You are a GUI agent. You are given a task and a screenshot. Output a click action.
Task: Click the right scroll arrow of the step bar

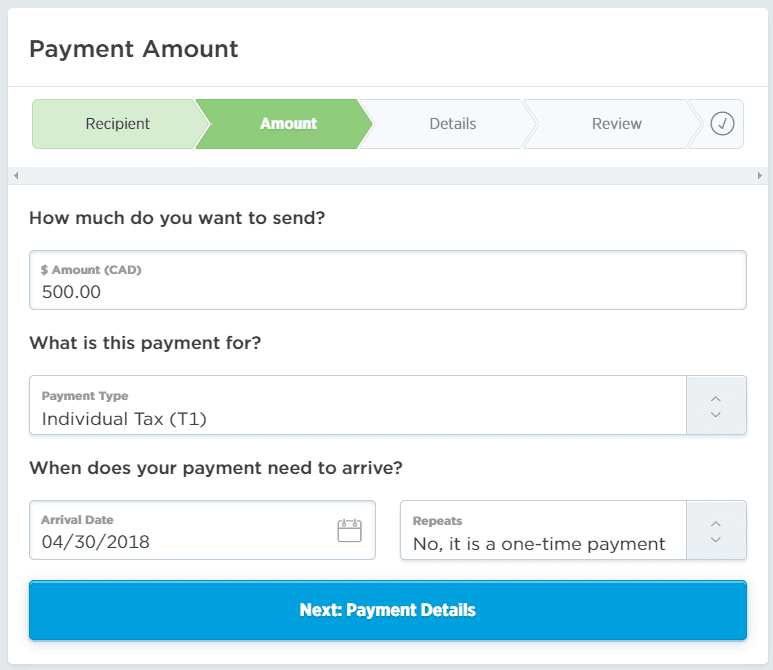click(759, 176)
